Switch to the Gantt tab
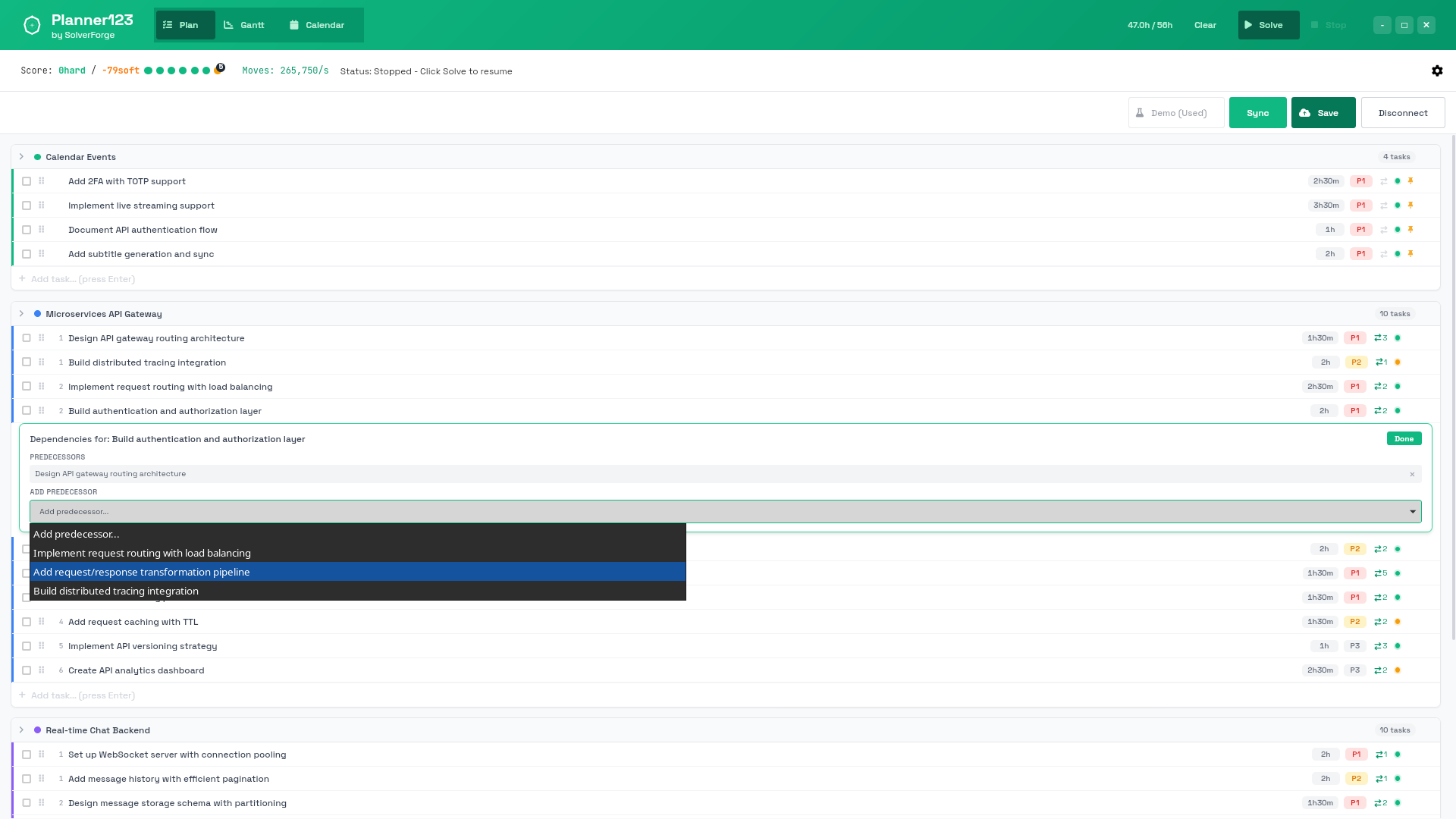The height and width of the screenshot is (819, 1456). click(x=244, y=25)
